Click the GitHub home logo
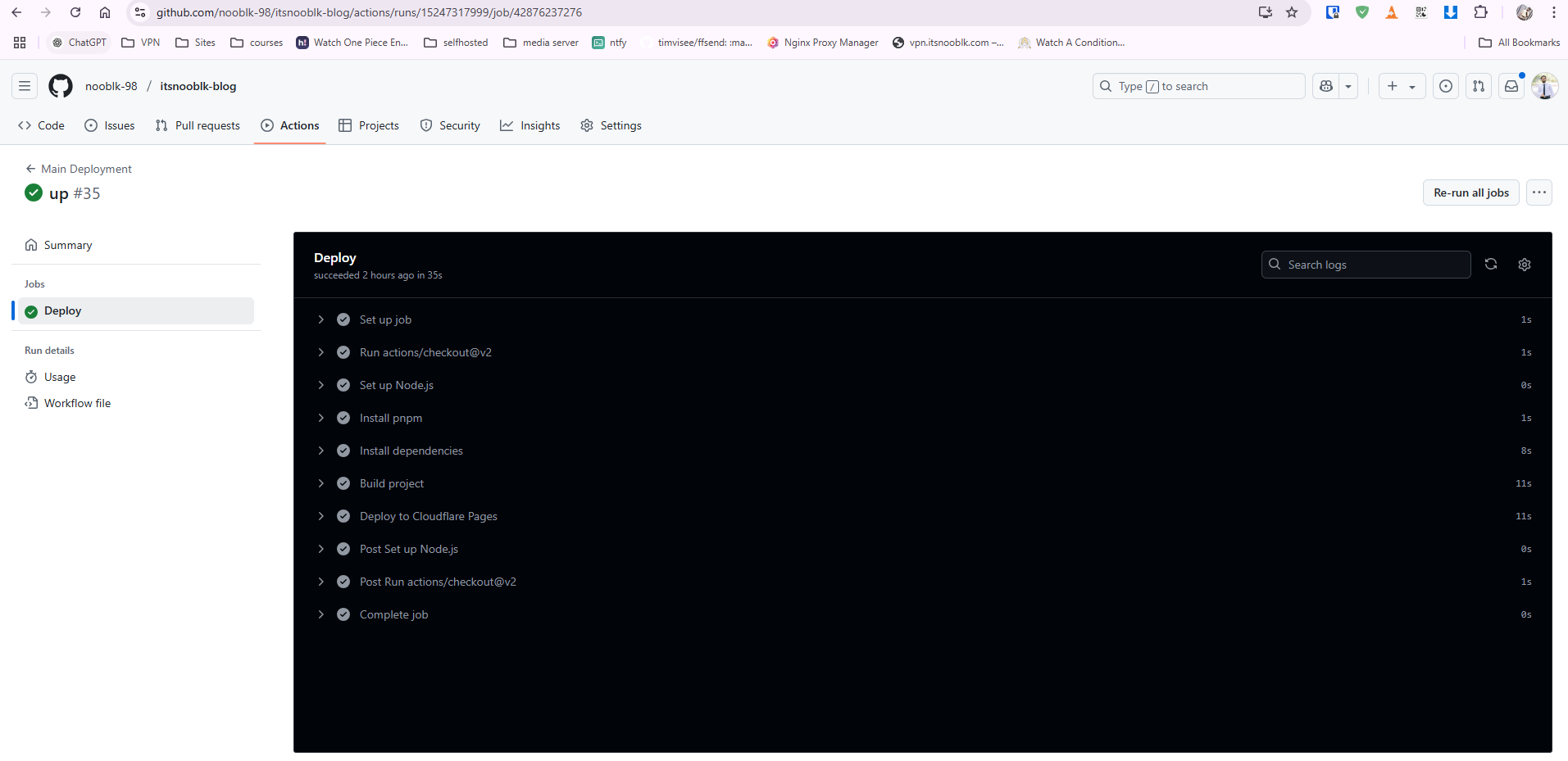Image resolution: width=1568 pixels, height=761 pixels. [60, 85]
